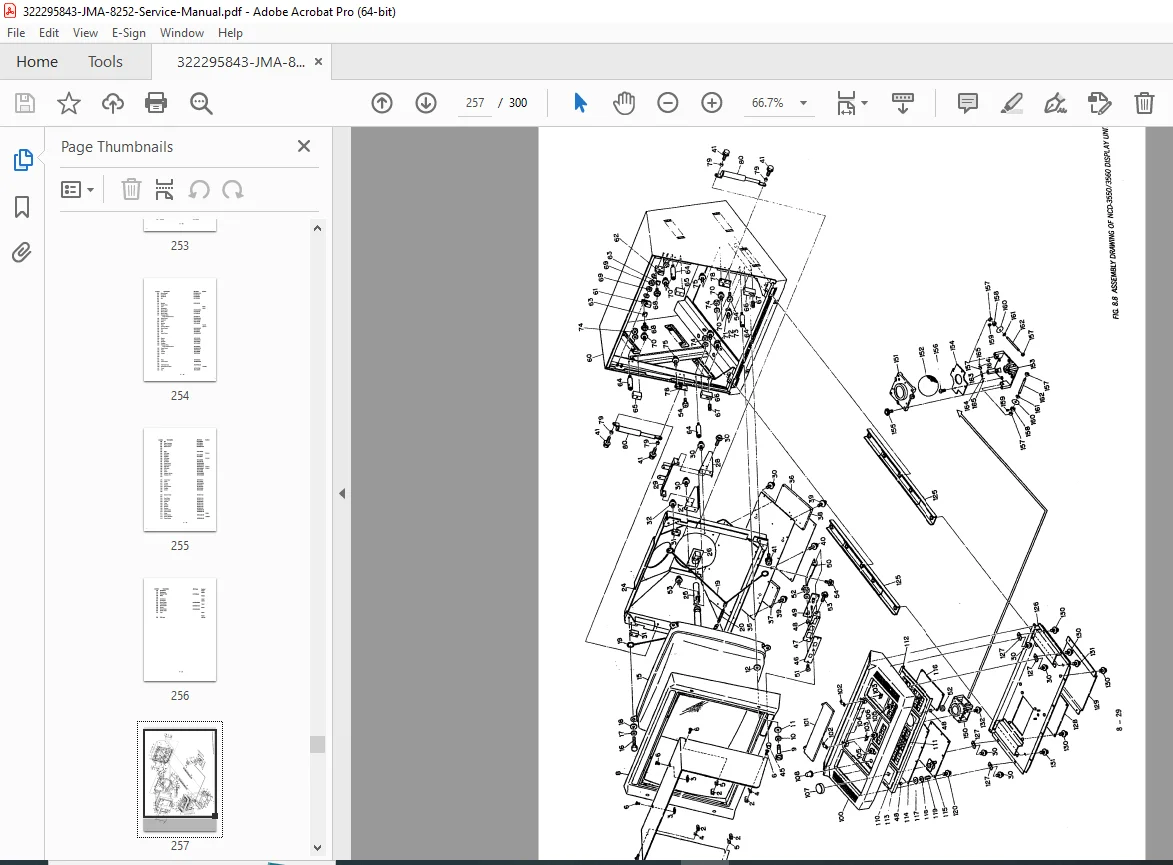The width and height of the screenshot is (1173, 865).
Task: Zoom out with minus icon
Action: 667,103
